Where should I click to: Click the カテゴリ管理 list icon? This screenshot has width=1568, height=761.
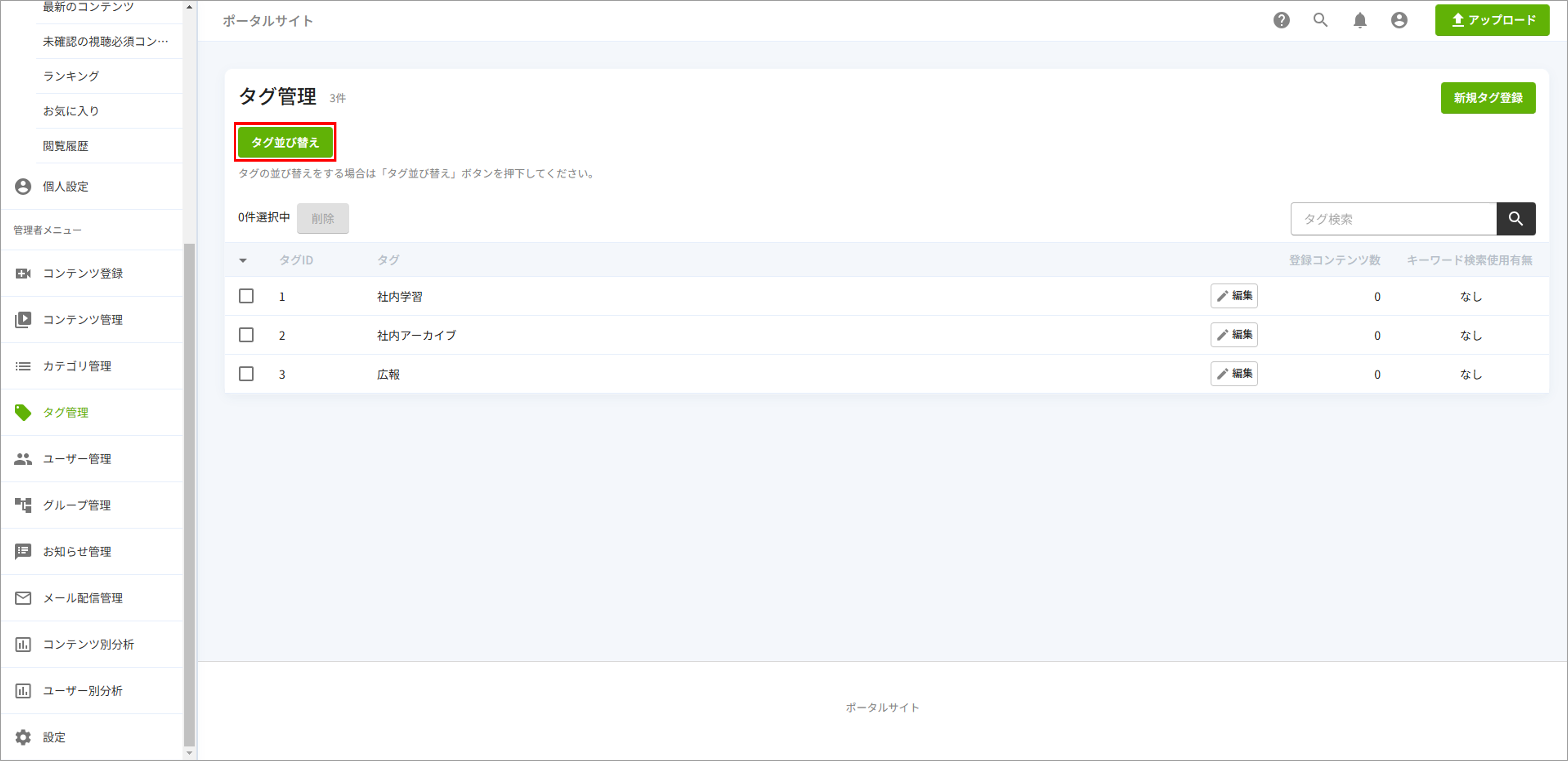[23, 366]
